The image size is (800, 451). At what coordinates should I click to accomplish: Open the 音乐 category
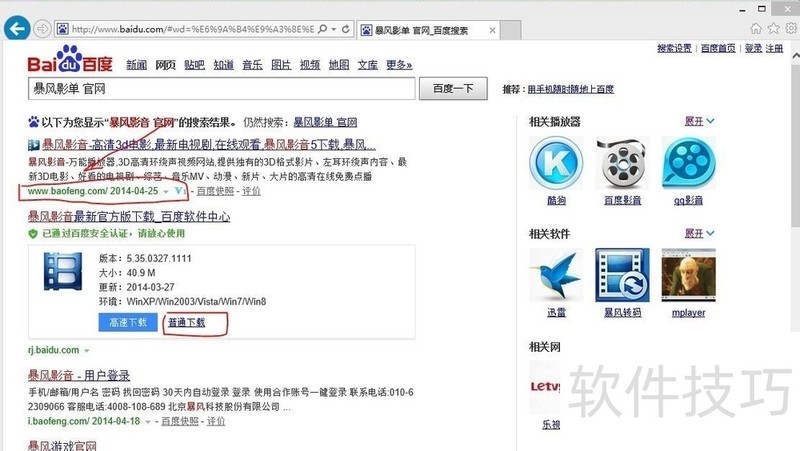252,65
